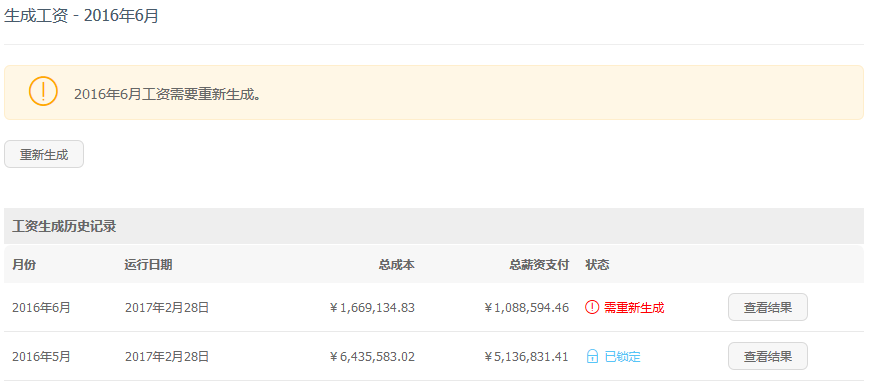Open 查看结果 for 2016年5月
This screenshot has width=872, height=388.
[767, 356]
